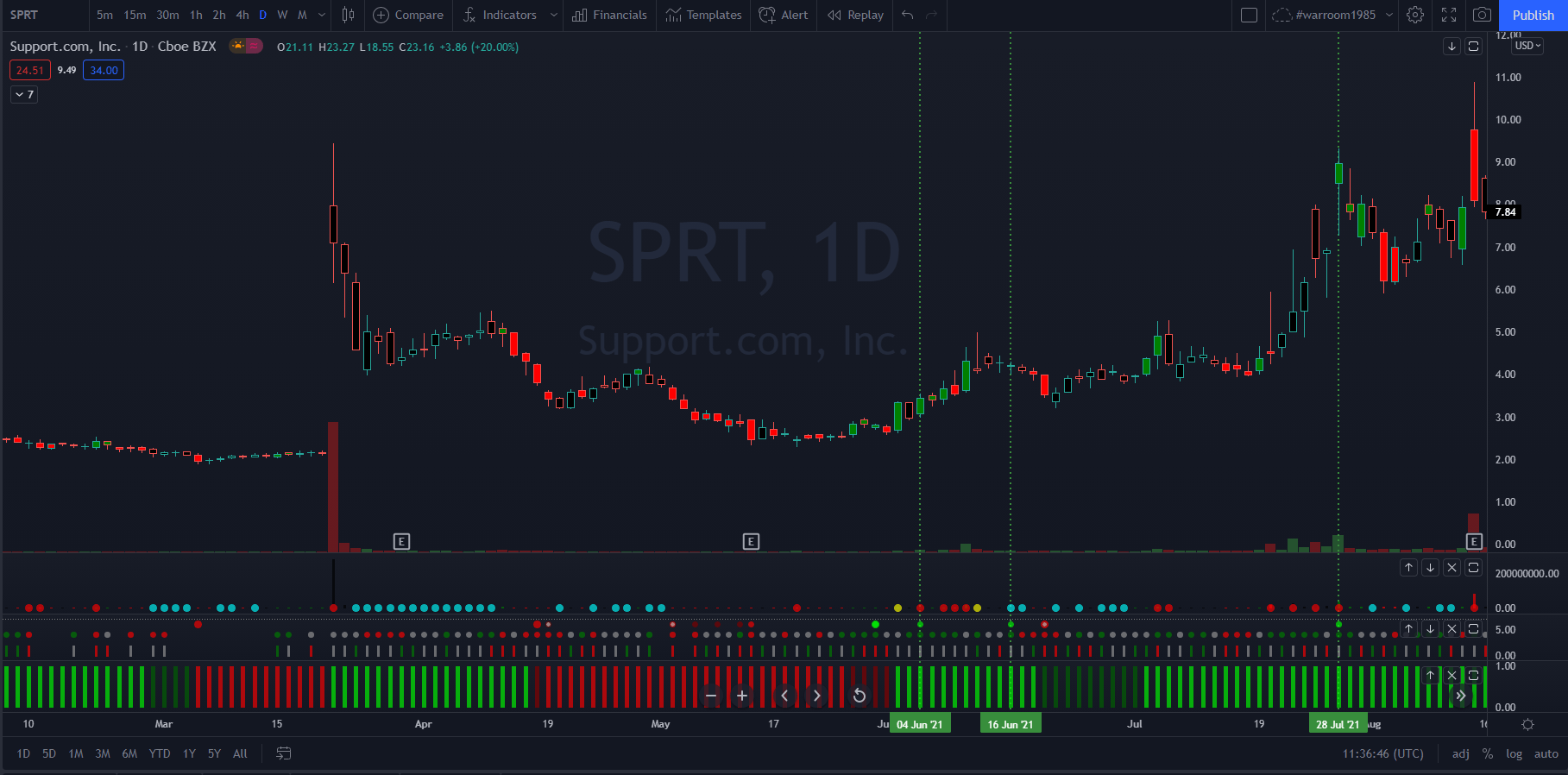Select the weekly 'W' interval
Screen dimensions: 1568x775
pyautogui.click(x=282, y=15)
